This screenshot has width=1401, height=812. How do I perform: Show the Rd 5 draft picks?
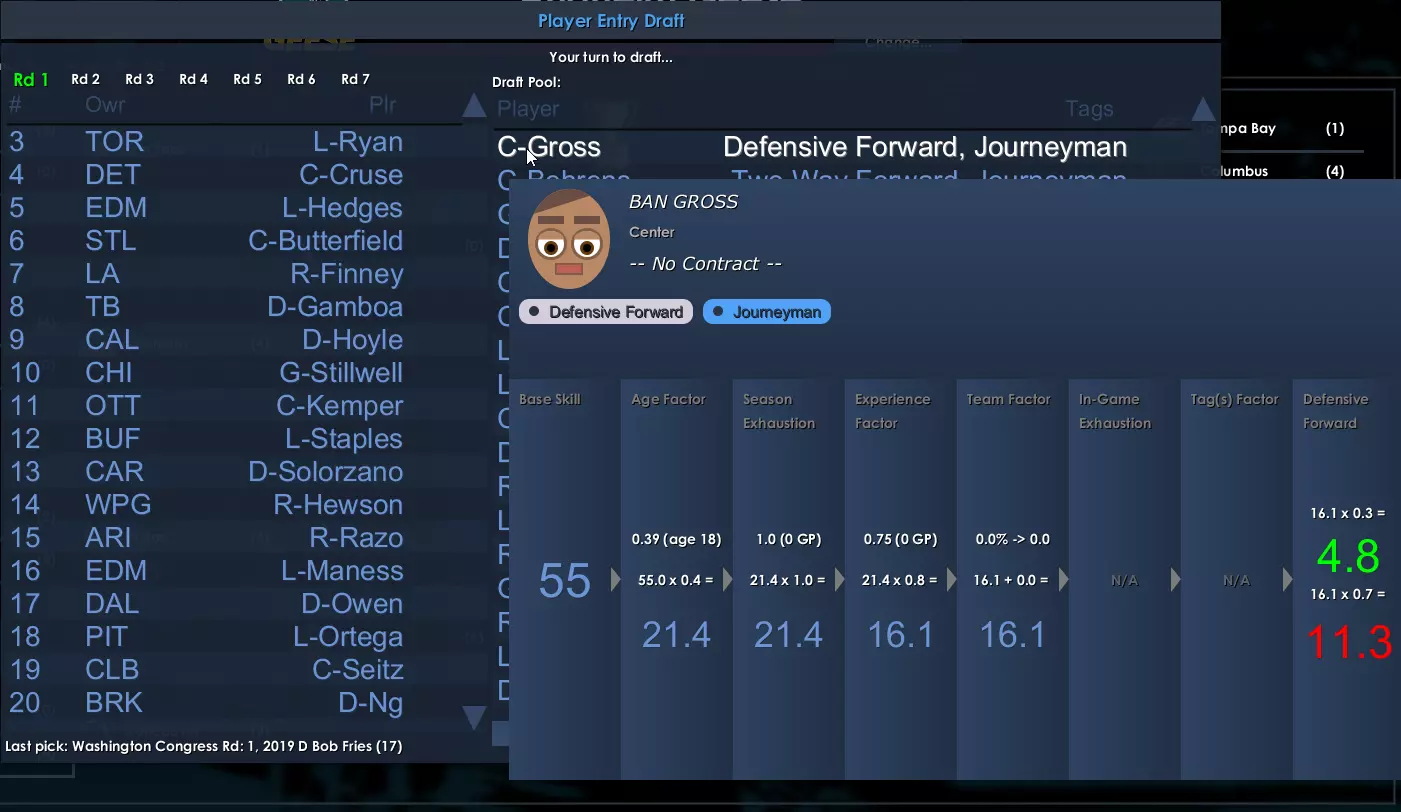tap(247, 80)
